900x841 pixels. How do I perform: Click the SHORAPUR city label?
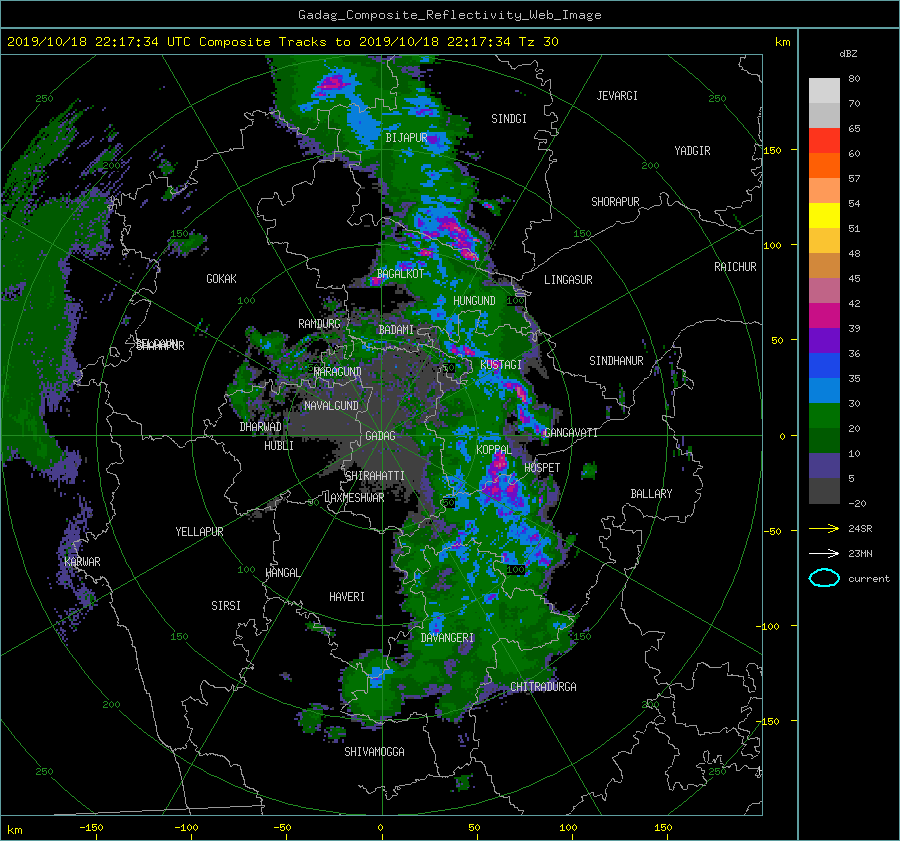tap(615, 202)
